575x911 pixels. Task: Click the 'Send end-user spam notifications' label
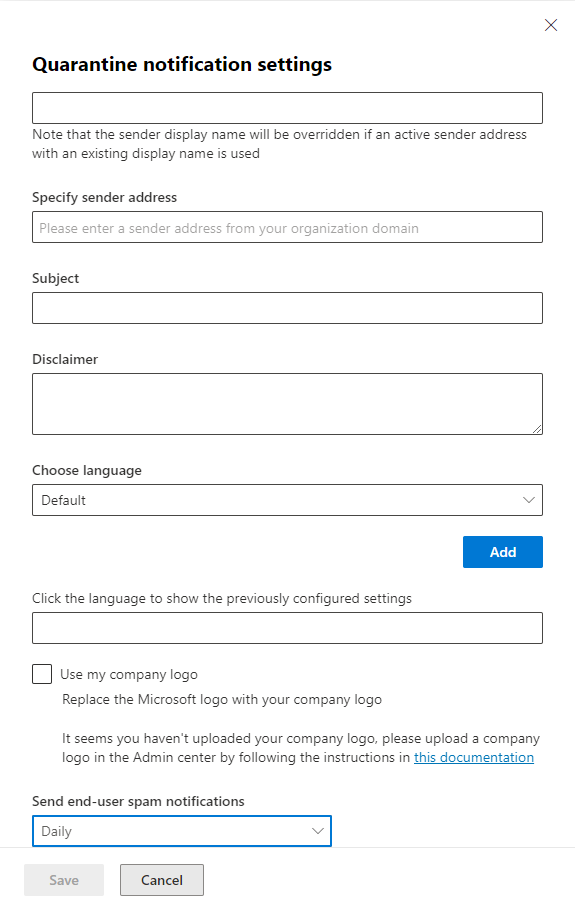(138, 801)
